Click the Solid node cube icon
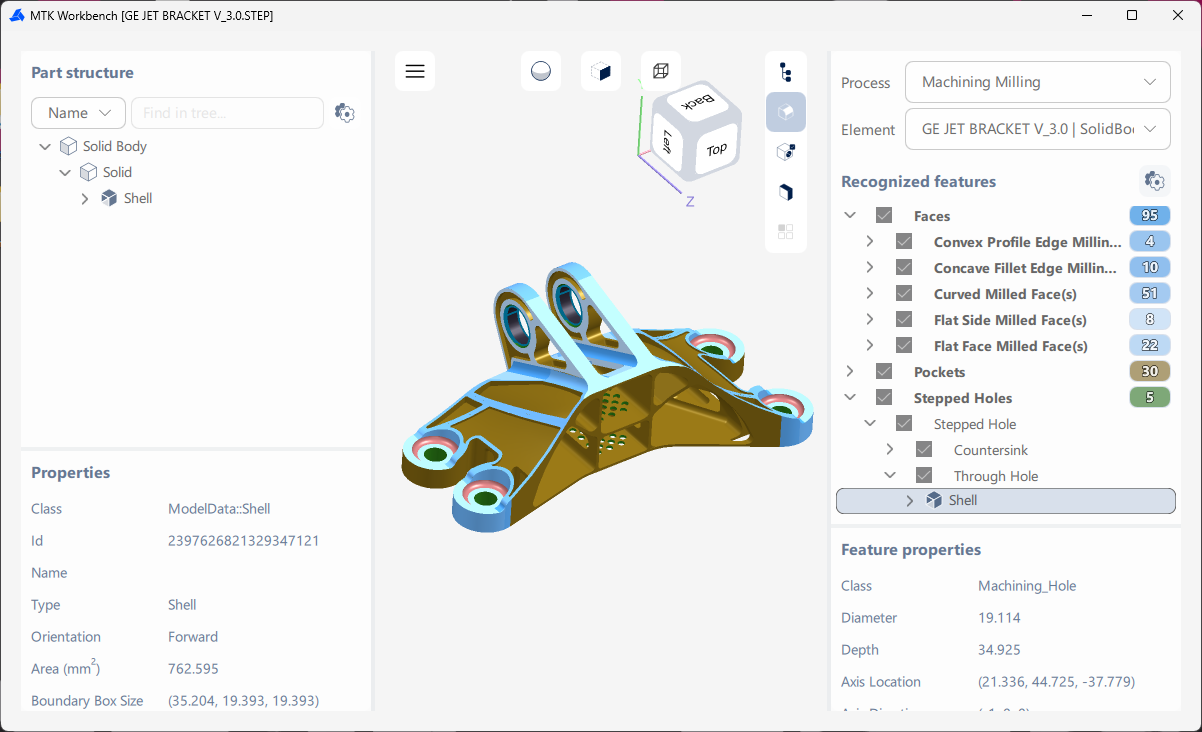Image resolution: width=1202 pixels, height=732 pixels. click(88, 172)
